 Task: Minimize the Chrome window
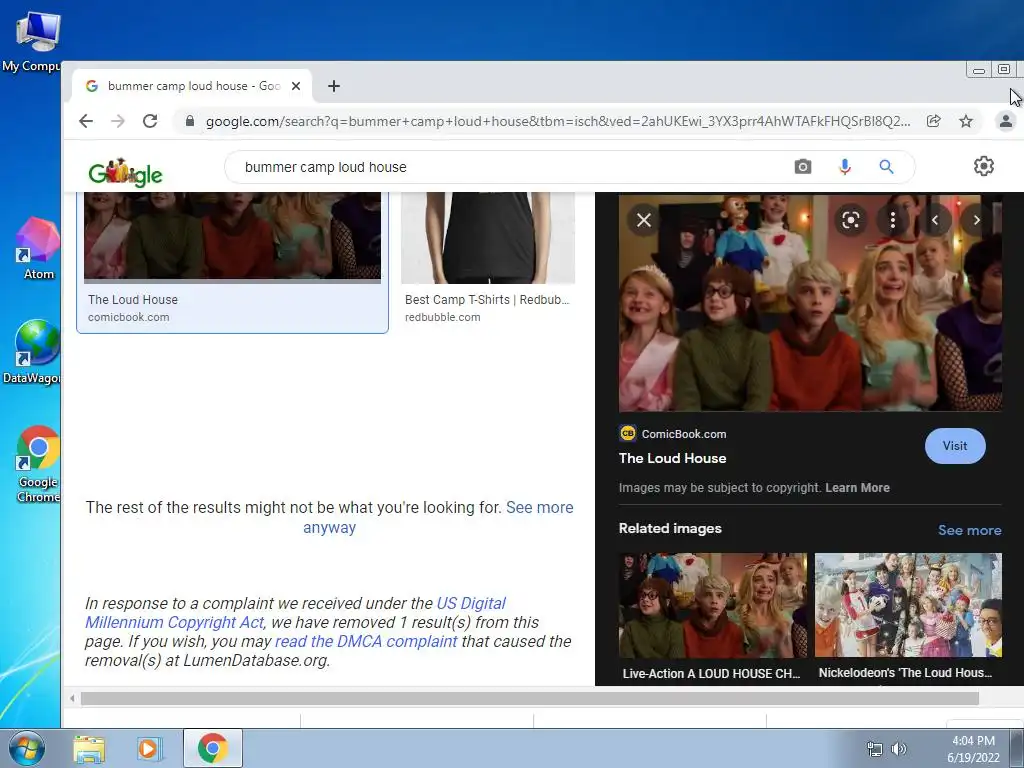(x=978, y=70)
